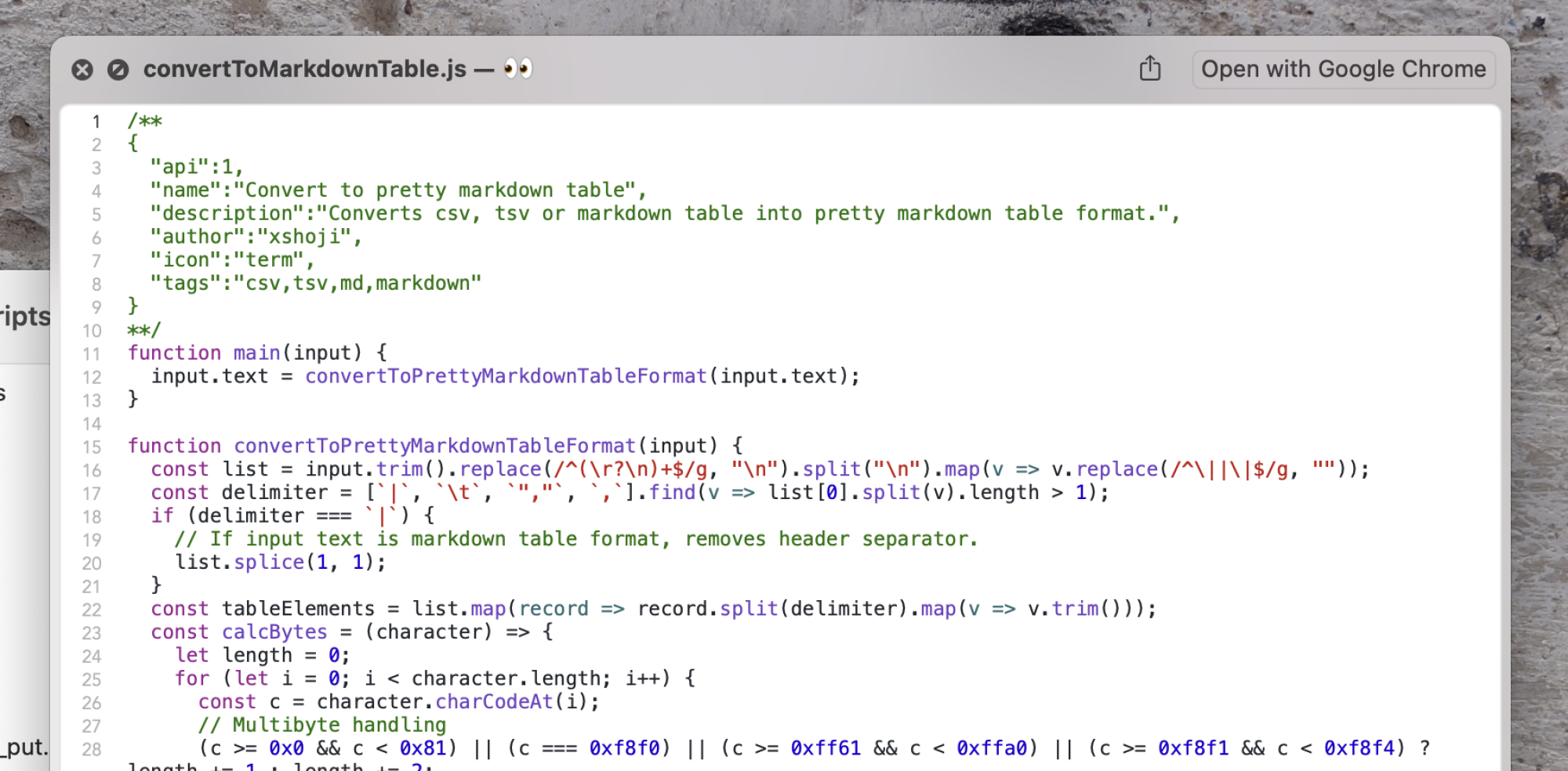
Task: Click the disabled full-screen circle icon
Action: [118, 70]
